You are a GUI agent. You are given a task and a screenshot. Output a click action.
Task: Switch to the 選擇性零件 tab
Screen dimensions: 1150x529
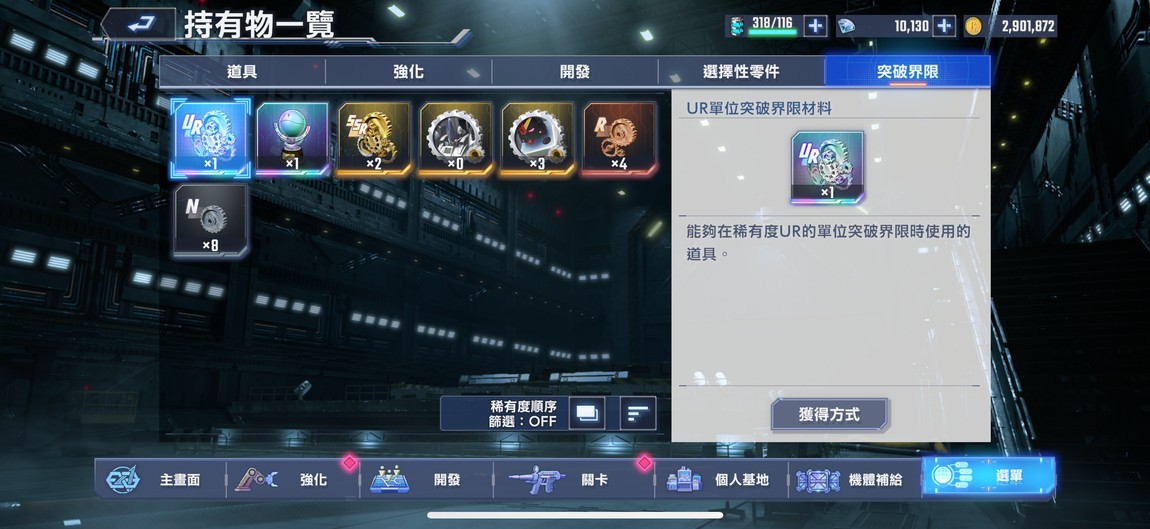[x=741, y=72]
